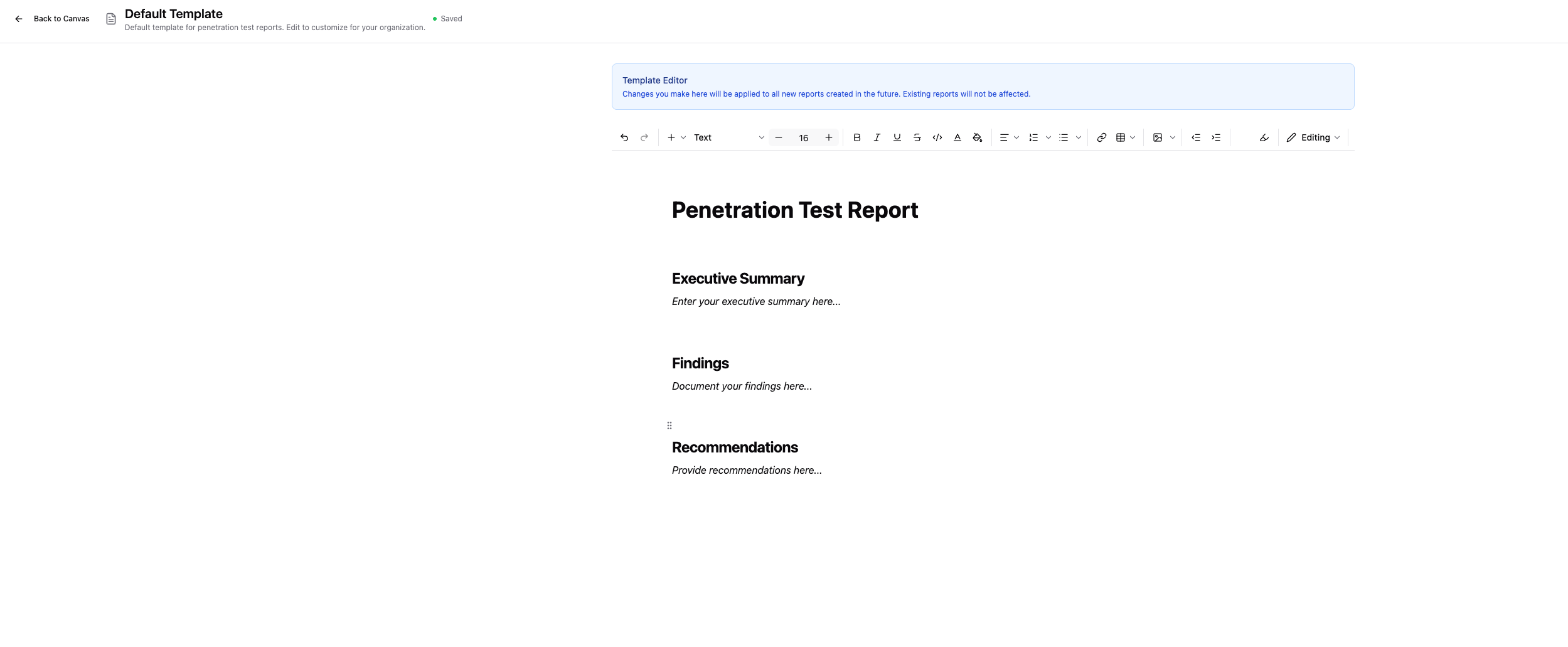Apply strikethrough to text

(917, 137)
